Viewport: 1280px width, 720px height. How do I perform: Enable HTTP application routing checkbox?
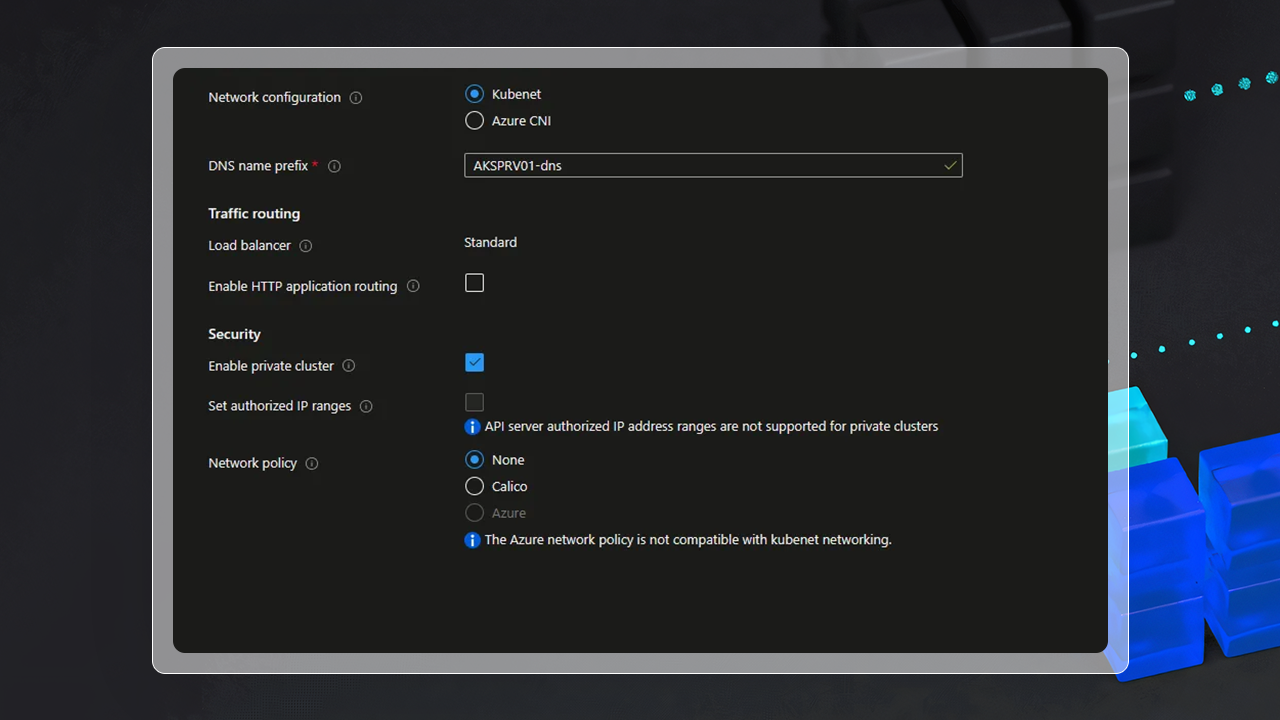pos(475,284)
